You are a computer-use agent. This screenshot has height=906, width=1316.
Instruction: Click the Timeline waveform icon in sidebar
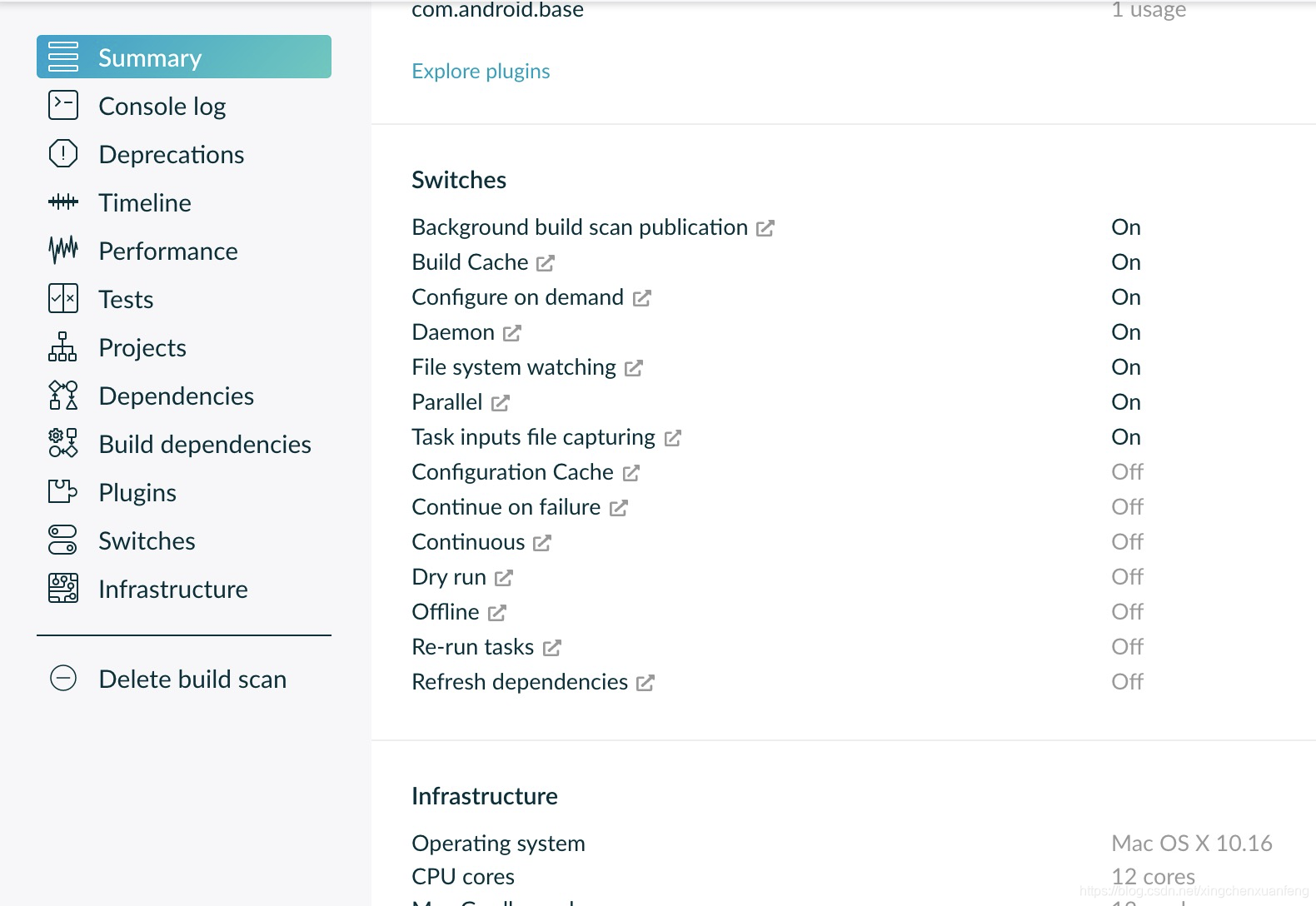click(x=63, y=202)
